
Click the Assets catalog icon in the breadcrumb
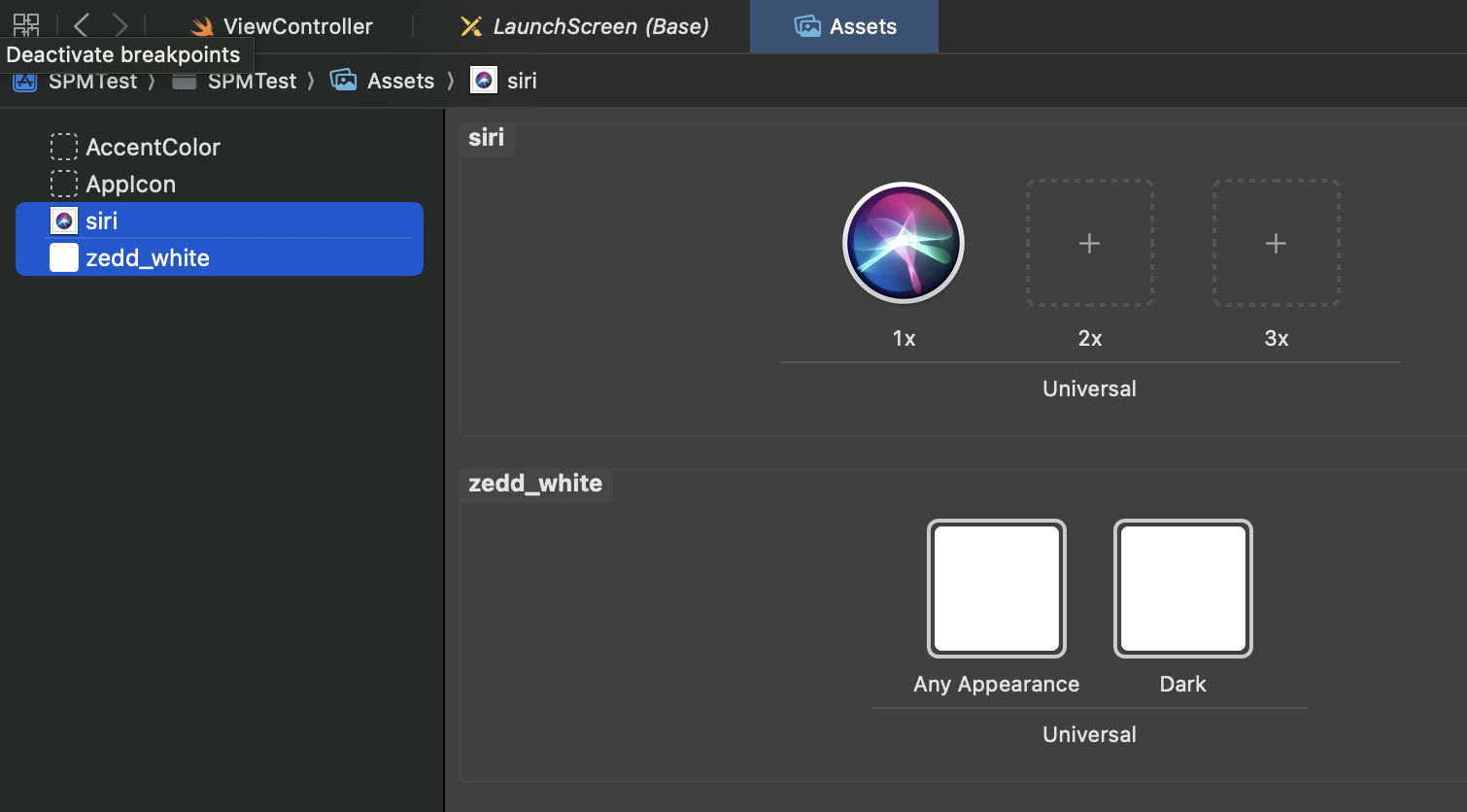344,81
